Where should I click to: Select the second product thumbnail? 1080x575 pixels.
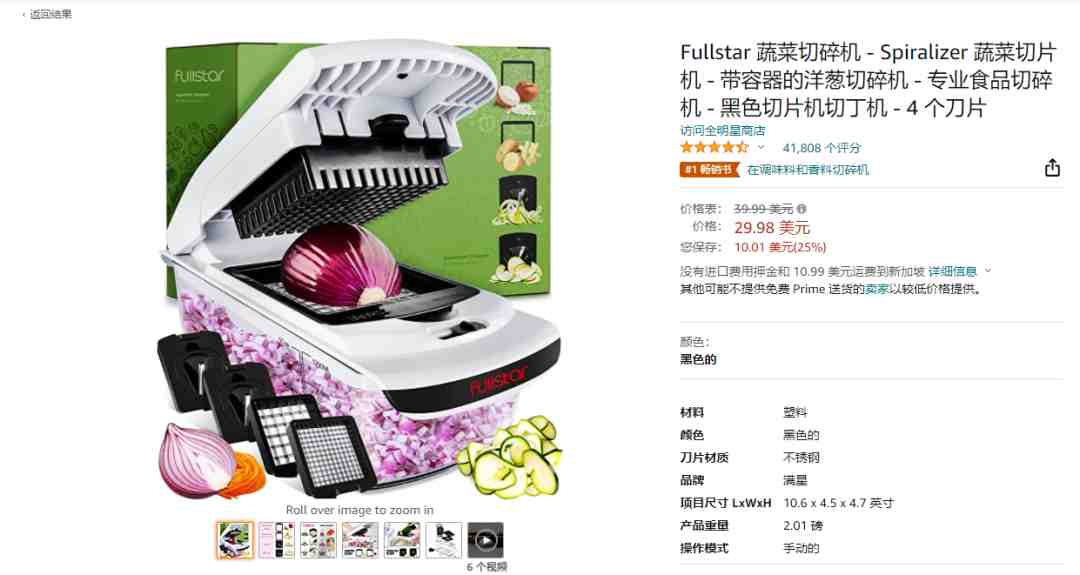click(x=276, y=540)
